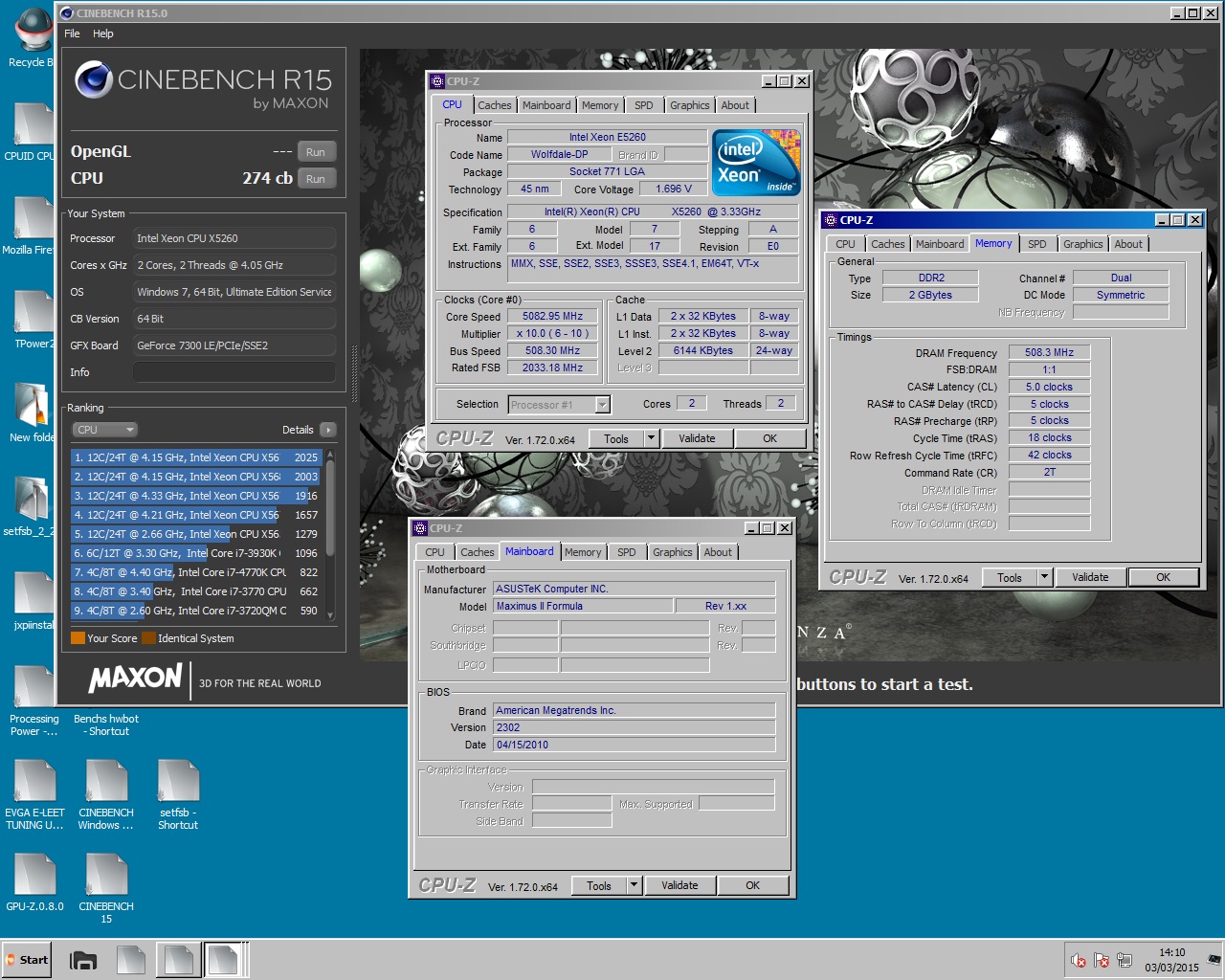Screen dimensions: 1225x980
Task: Click the ranking list vertical scrollbar
Action: point(330,534)
